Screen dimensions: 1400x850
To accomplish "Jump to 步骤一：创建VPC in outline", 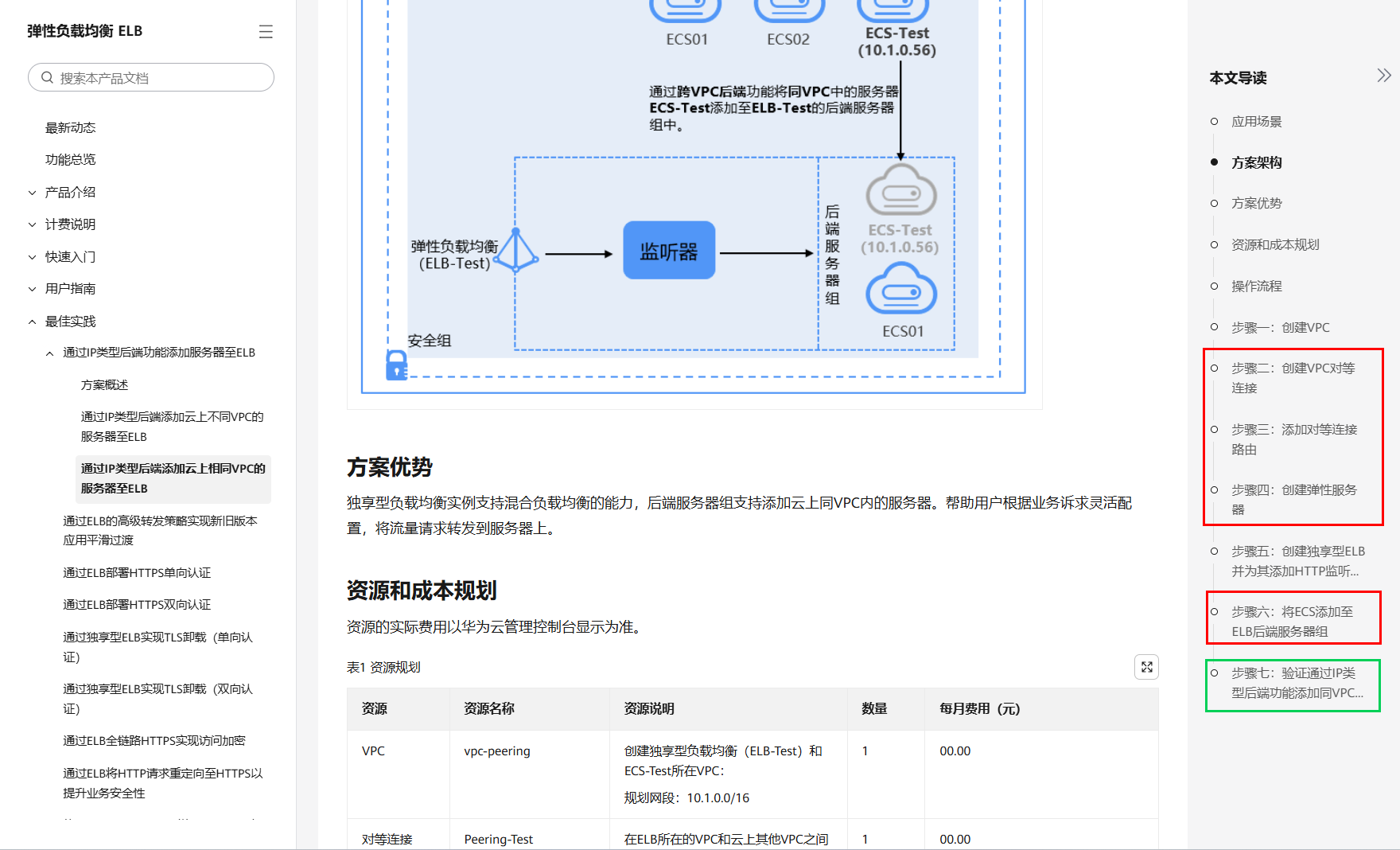I will [x=1280, y=327].
